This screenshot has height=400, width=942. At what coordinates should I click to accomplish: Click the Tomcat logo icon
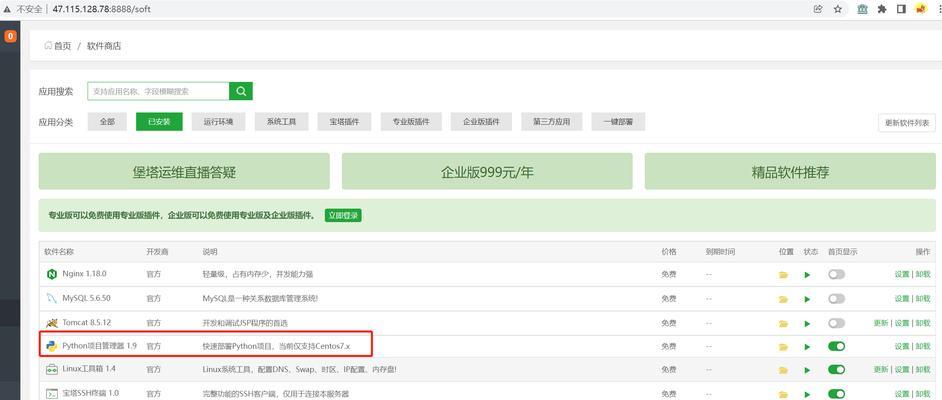pos(52,323)
